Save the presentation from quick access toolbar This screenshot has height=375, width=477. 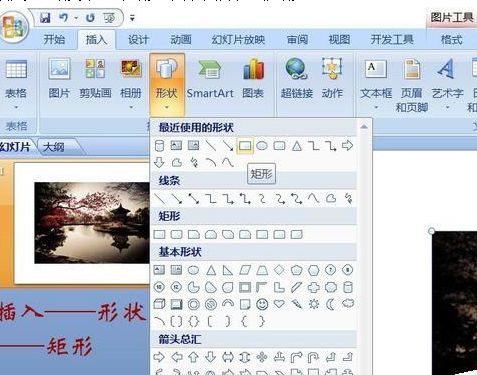coord(45,18)
